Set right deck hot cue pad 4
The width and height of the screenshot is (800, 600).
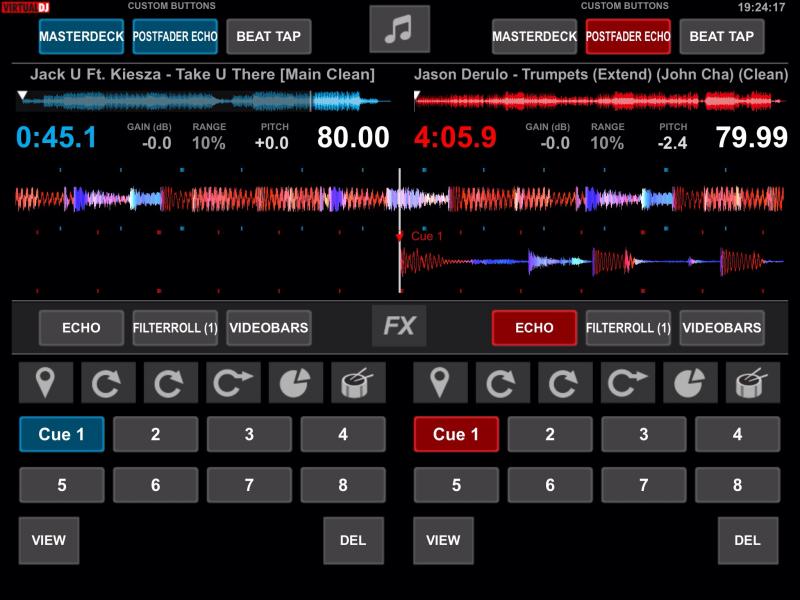click(738, 434)
